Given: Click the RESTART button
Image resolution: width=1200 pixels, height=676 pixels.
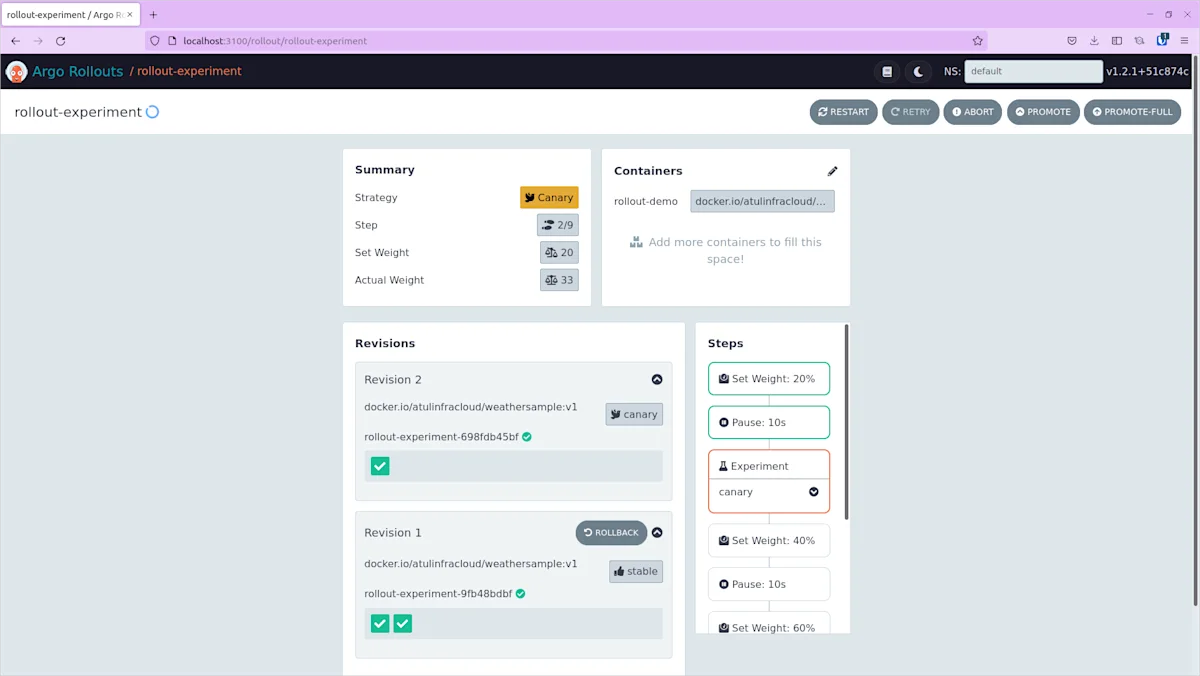Looking at the screenshot, I should 843,112.
